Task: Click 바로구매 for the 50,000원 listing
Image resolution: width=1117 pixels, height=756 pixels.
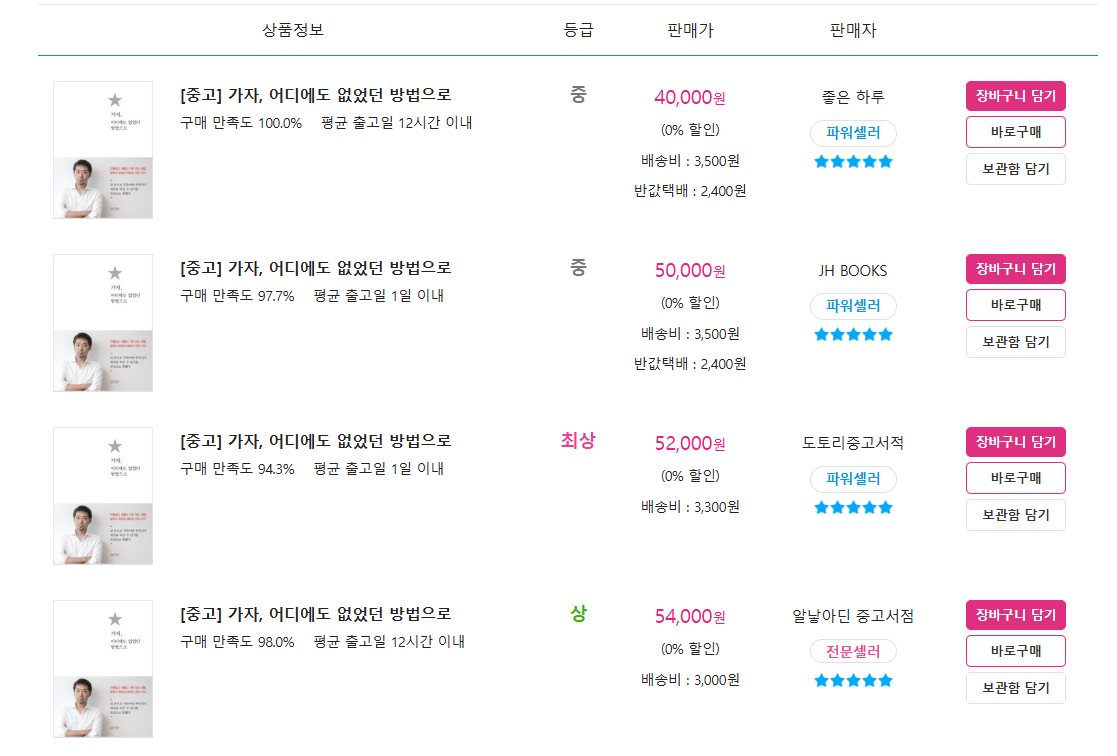Action: [1015, 305]
